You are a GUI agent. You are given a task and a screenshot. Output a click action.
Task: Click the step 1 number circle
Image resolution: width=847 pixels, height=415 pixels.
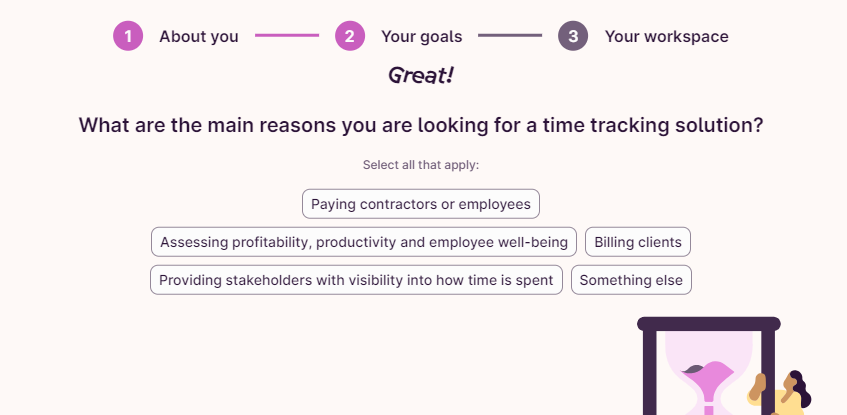(128, 36)
